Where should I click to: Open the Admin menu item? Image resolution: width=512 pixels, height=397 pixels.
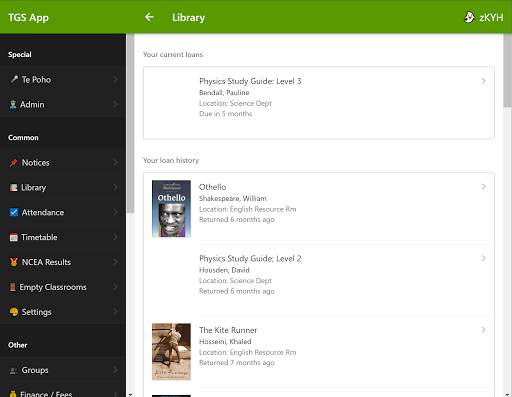pyautogui.click(x=63, y=104)
